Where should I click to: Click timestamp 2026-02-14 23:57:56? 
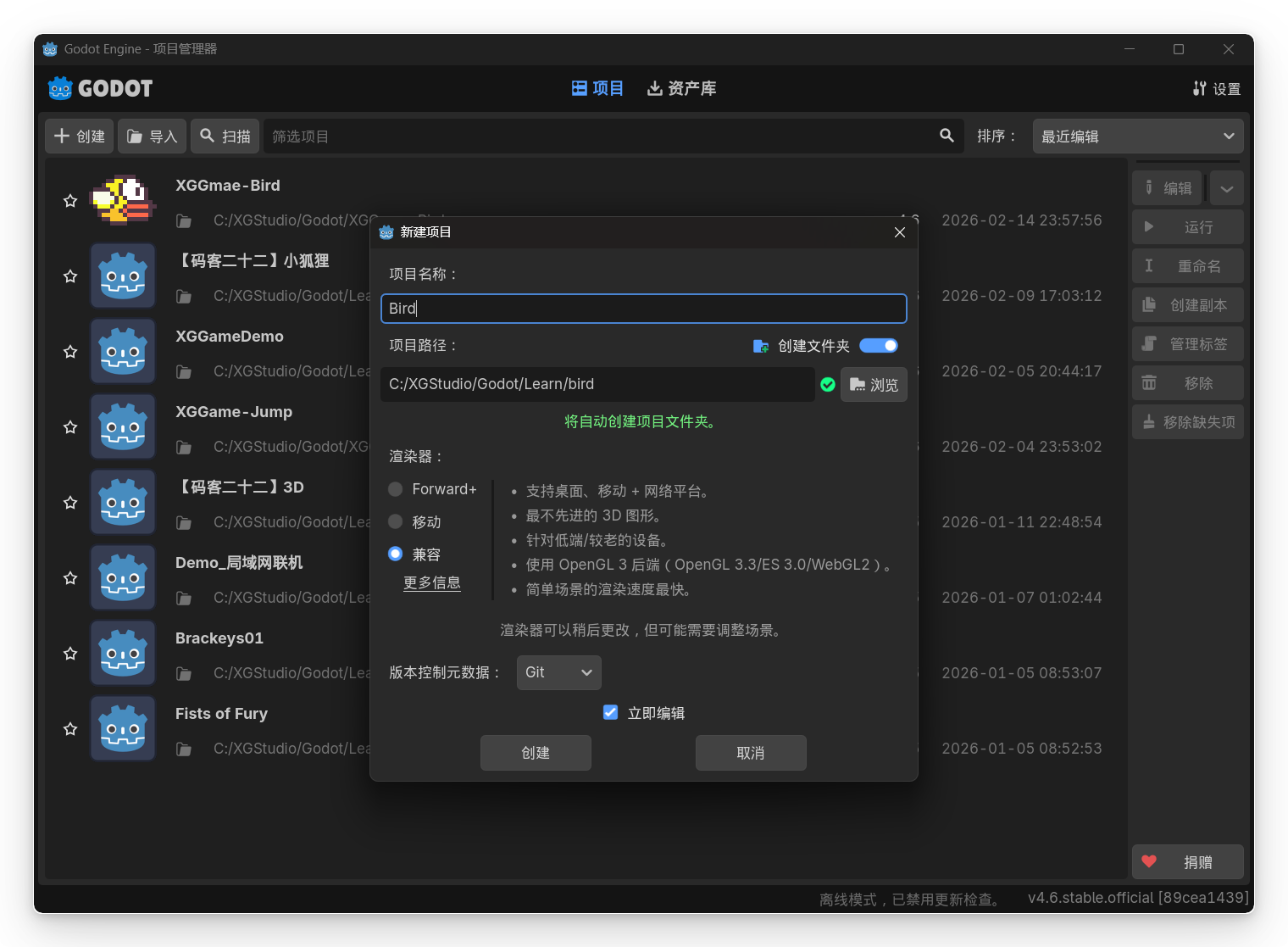[1022, 220]
